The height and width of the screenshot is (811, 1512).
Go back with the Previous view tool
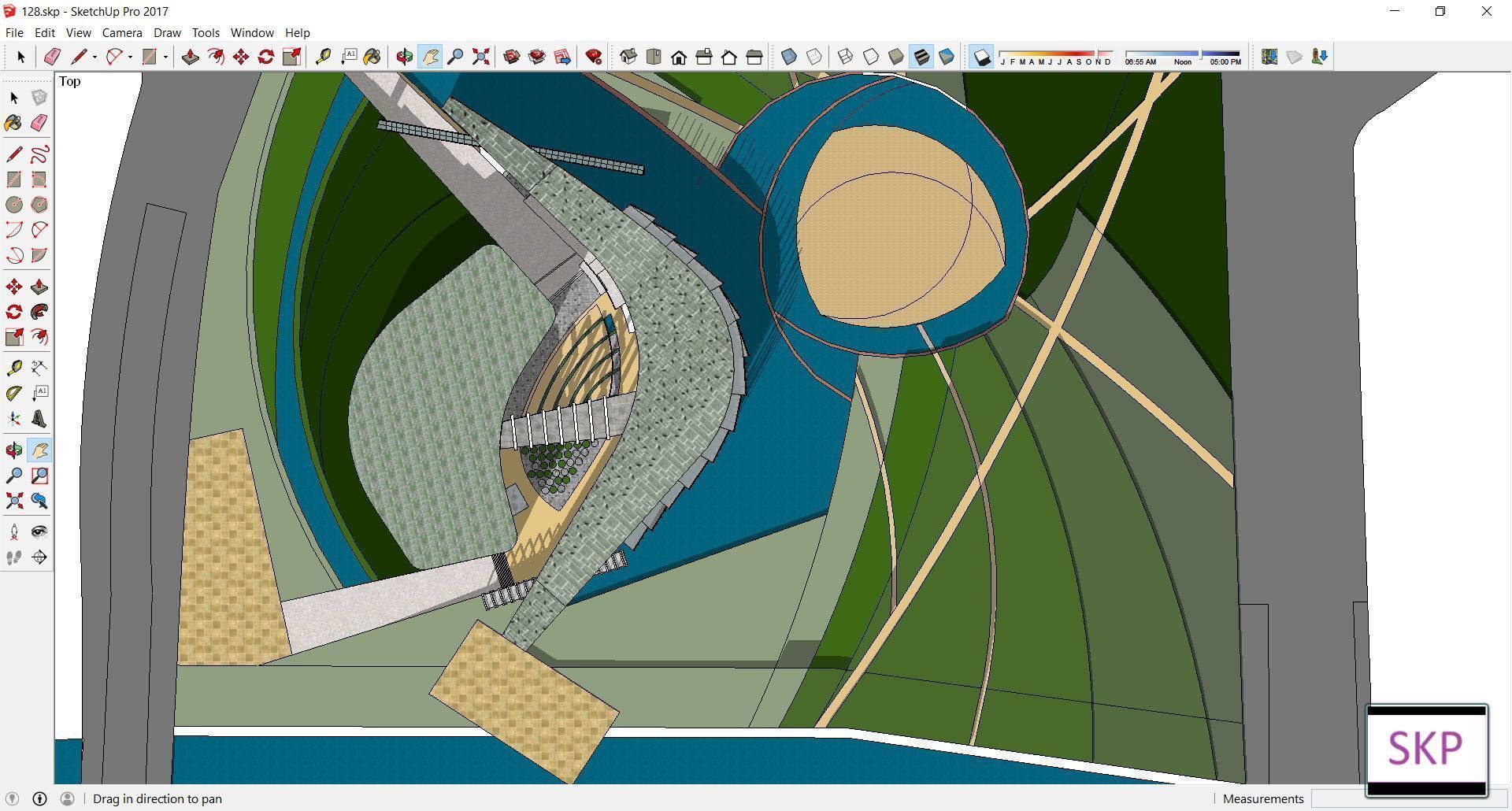pos(39,501)
